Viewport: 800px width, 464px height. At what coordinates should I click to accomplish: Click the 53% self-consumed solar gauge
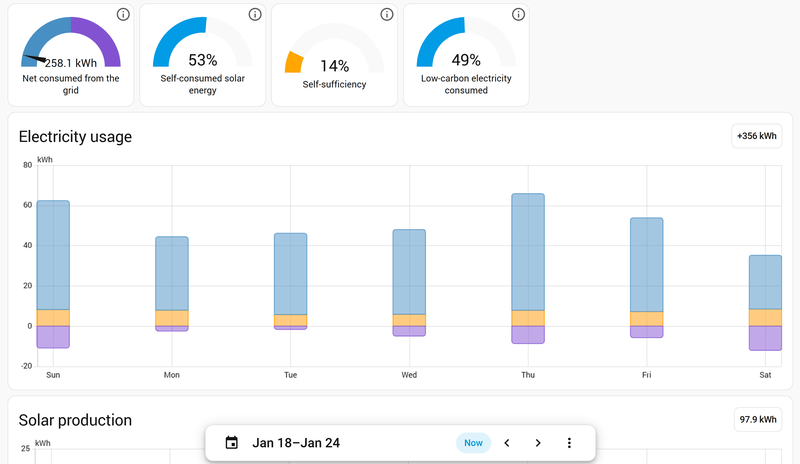click(x=203, y=42)
